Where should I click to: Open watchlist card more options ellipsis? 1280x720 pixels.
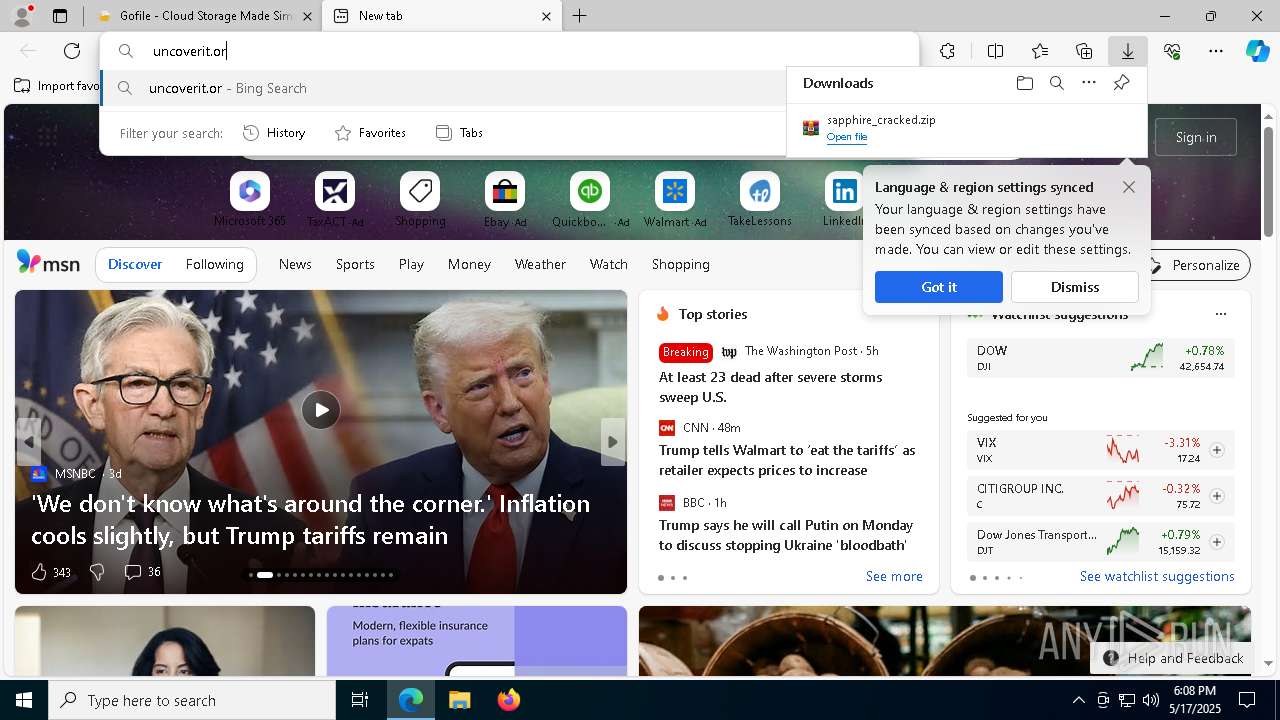click(x=1220, y=314)
